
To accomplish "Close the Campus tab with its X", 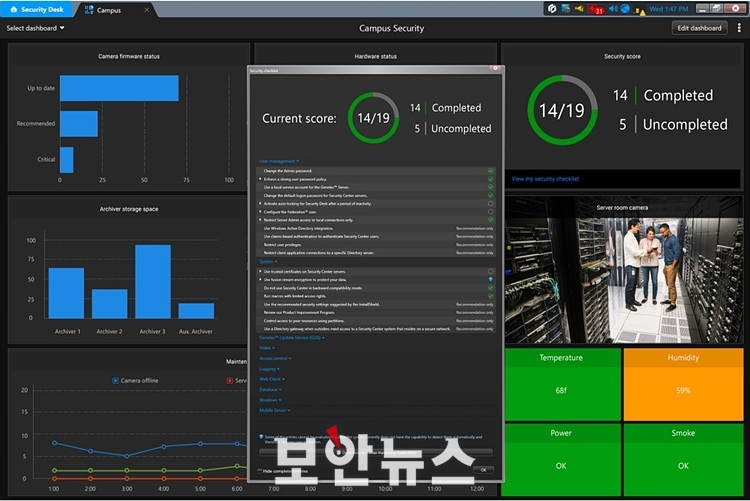I will click(x=146, y=10).
